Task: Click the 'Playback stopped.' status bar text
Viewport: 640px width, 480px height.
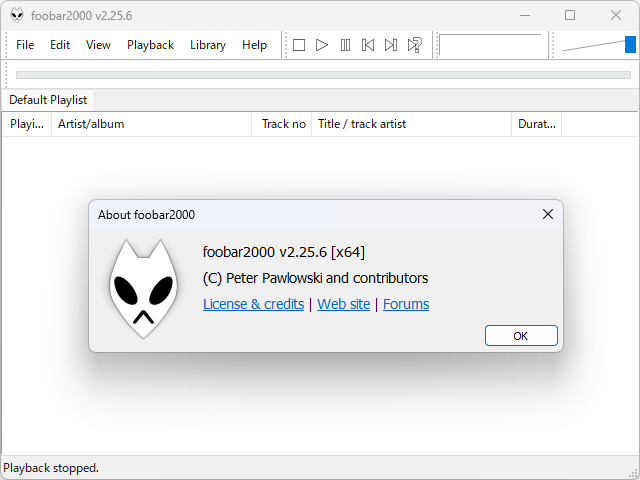Action: [x=51, y=468]
